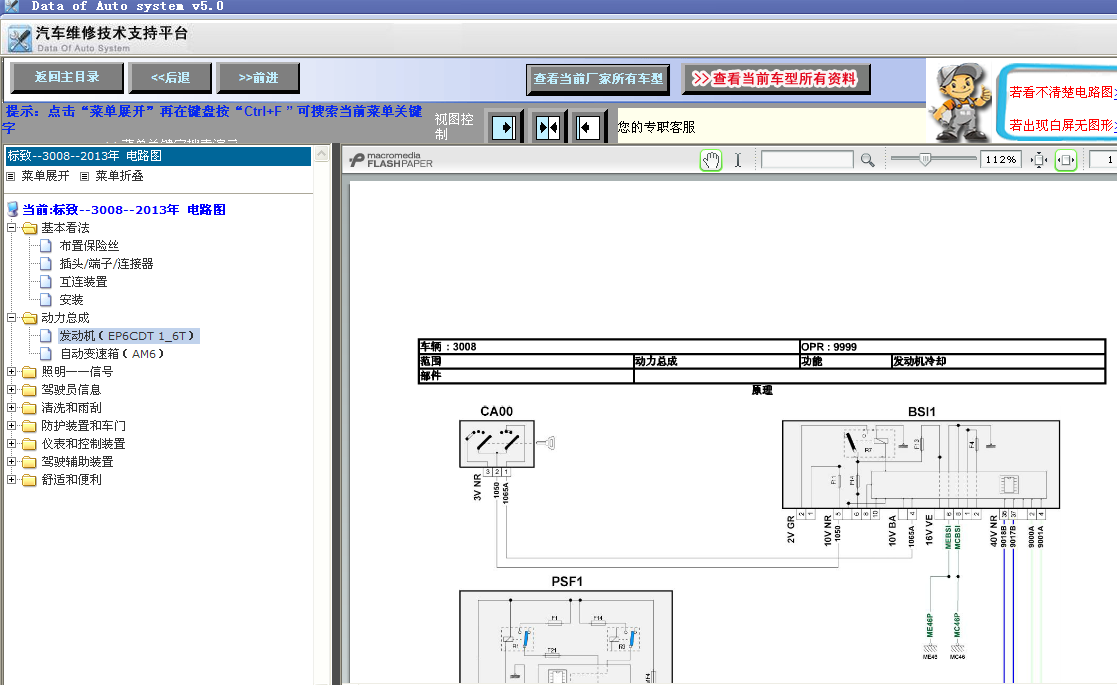Expand the 舒适和便利 tree folder

click(11, 479)
